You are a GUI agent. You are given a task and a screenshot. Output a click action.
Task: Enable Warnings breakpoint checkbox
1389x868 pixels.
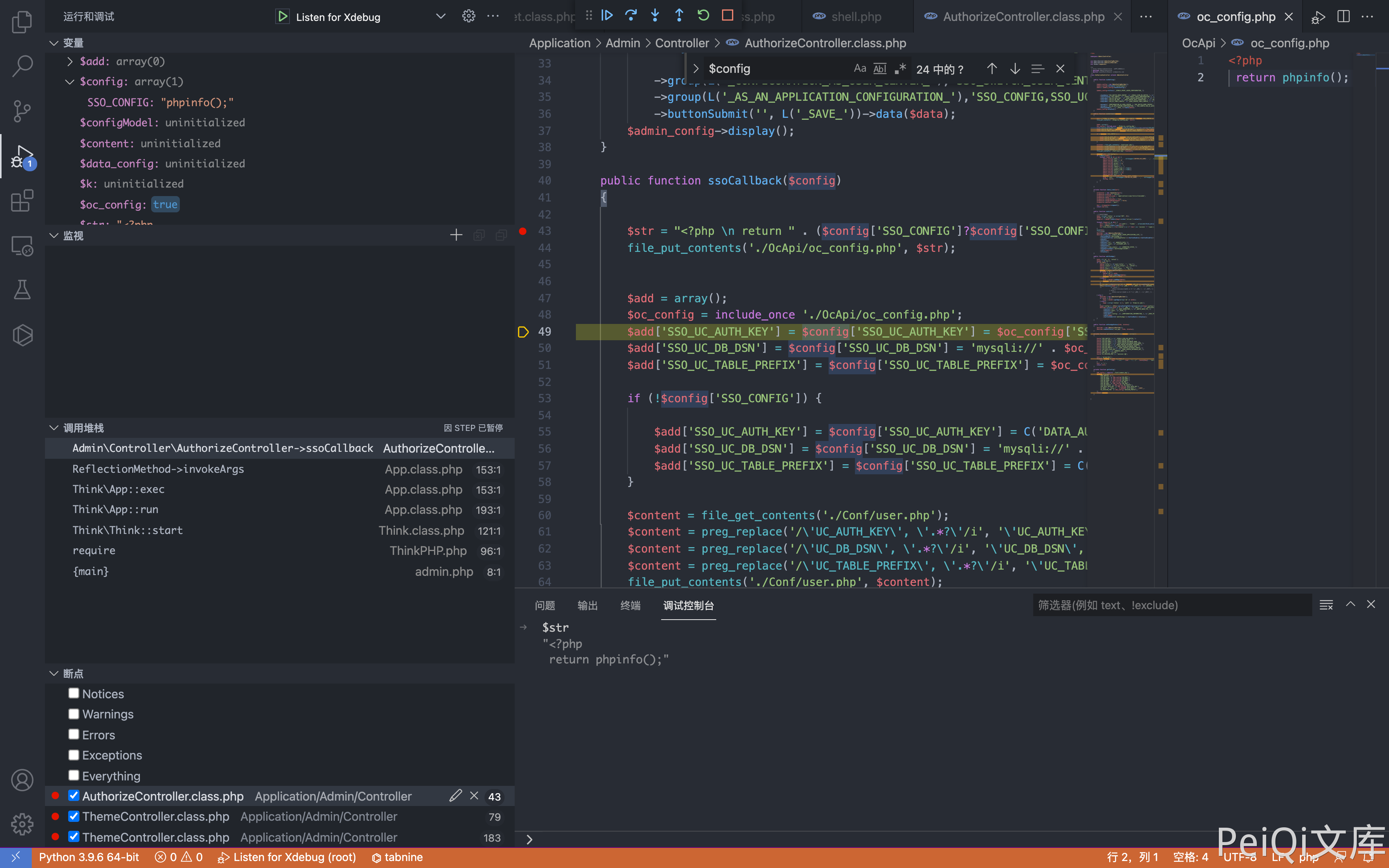(74, 714)
